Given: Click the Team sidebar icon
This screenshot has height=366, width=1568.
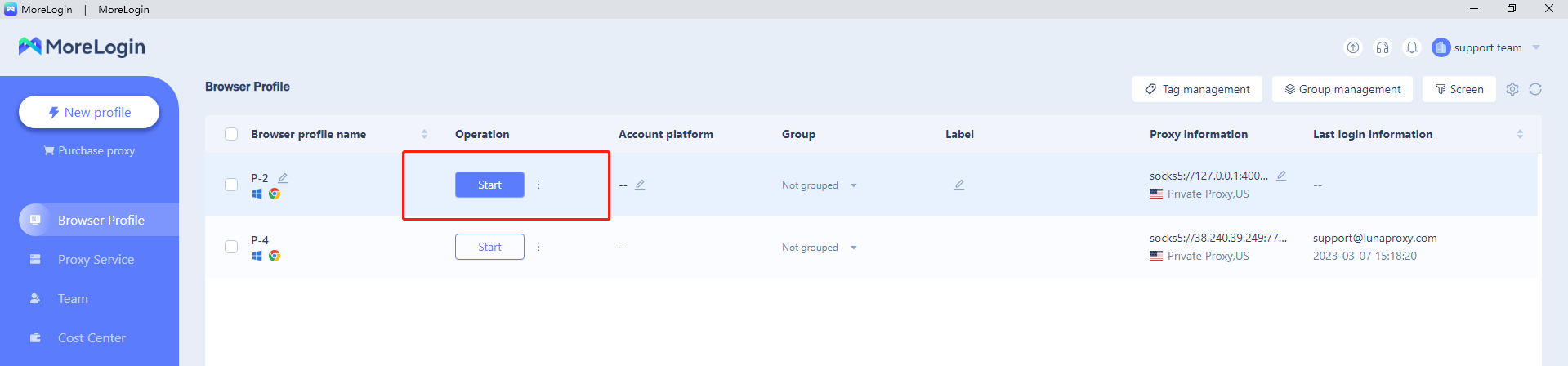Looking at the screenshot, I should click(35, 298).
